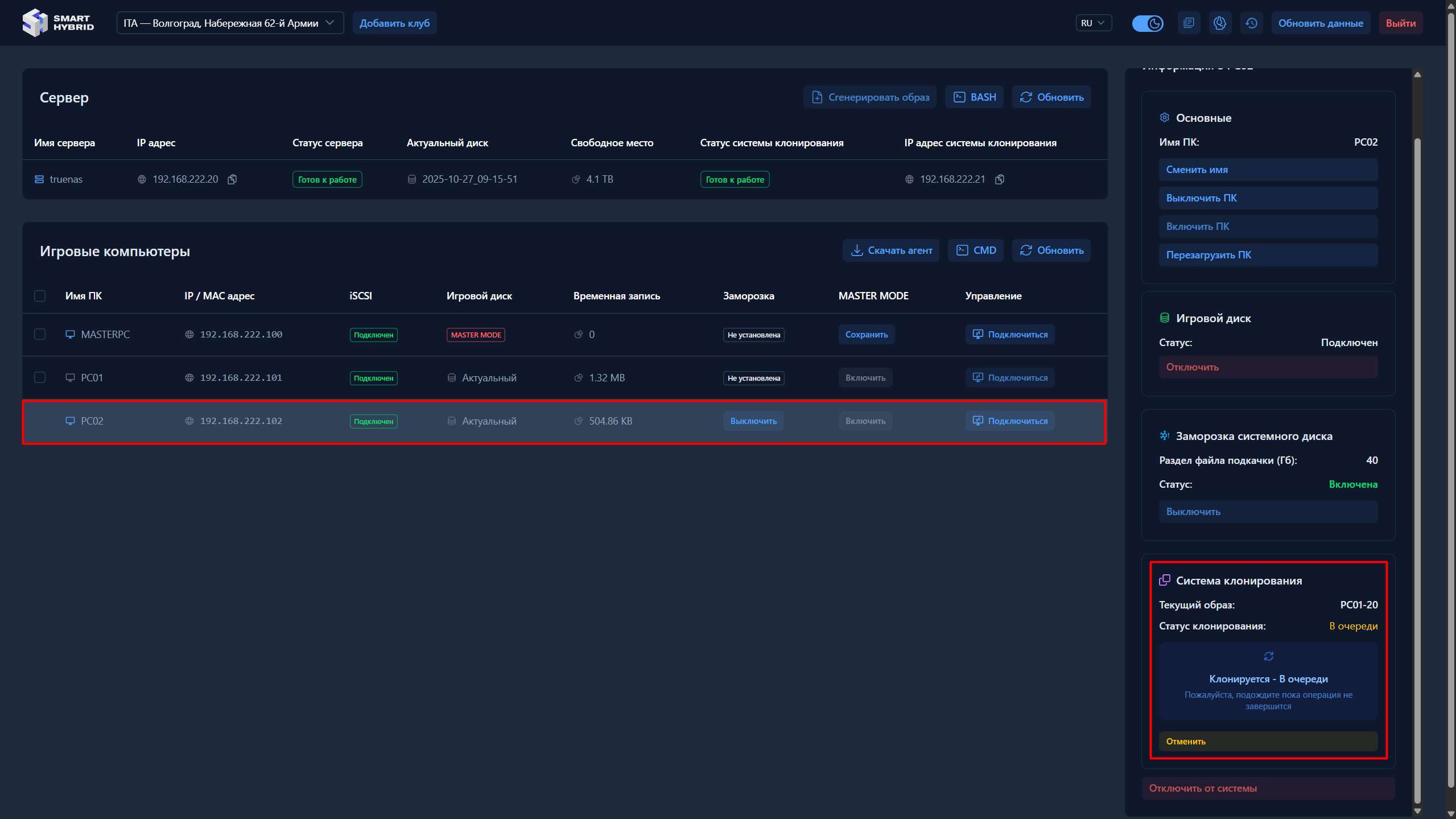Viewport: 1456px width, 819px height.
Task: Click the support headset icon
Action: click(x=1219, y=23)
